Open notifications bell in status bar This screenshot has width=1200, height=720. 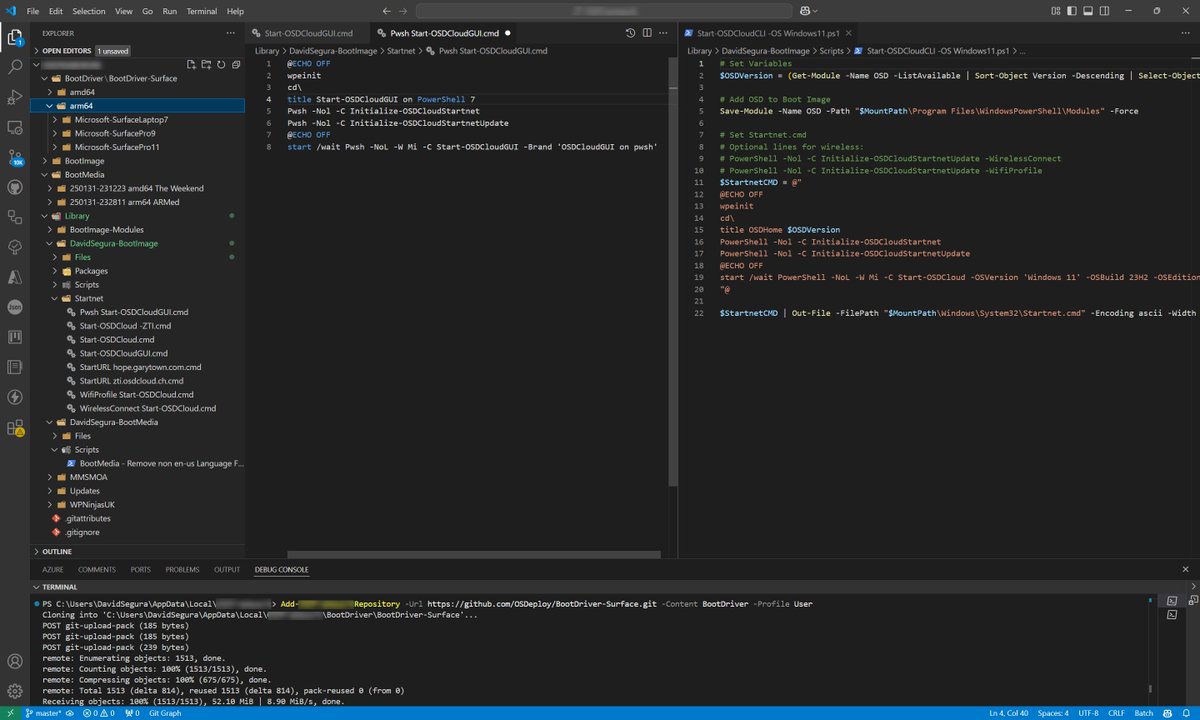(x=1186, y=713)
